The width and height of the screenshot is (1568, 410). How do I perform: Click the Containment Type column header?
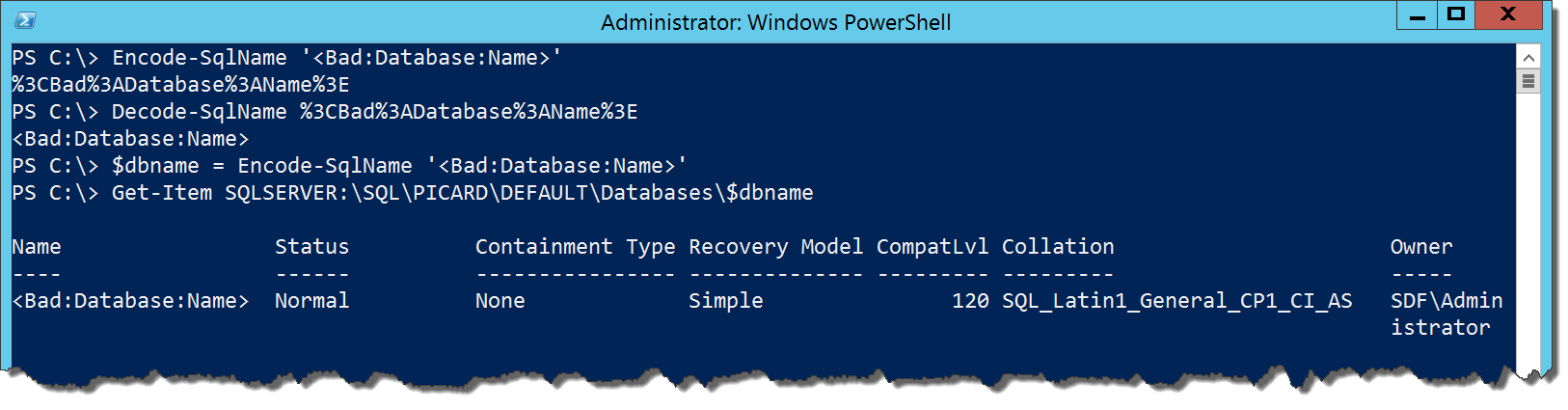[576, 247]
